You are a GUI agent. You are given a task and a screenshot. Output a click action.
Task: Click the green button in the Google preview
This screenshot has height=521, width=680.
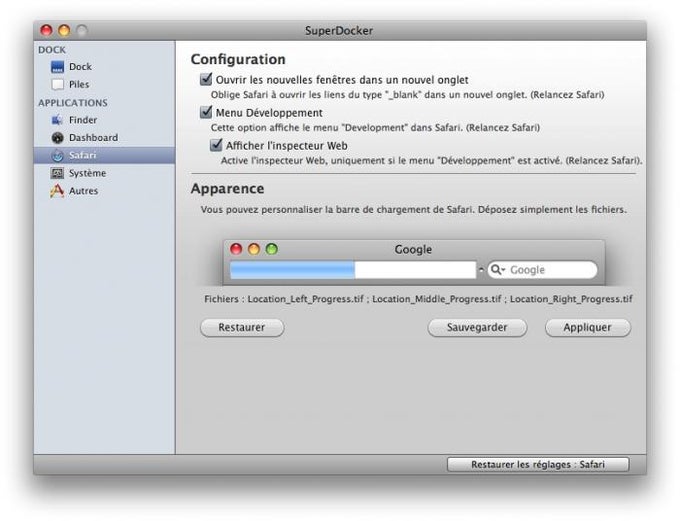point(271,249)
